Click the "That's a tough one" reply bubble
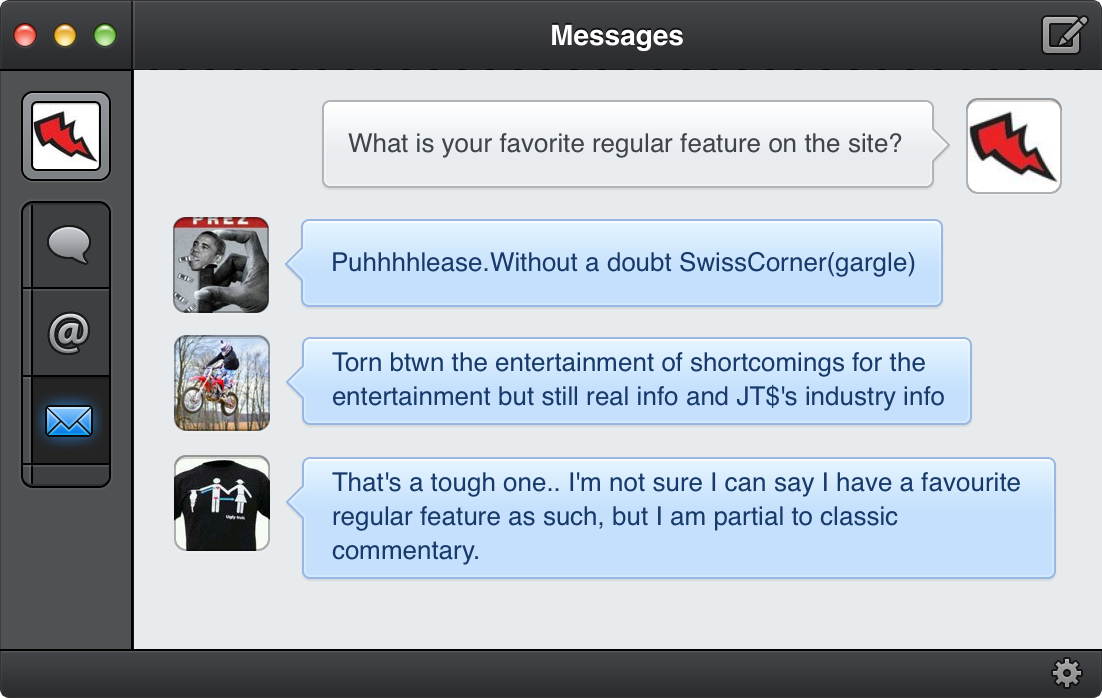This screenshot has width=1102, height=698. [678, 517]
